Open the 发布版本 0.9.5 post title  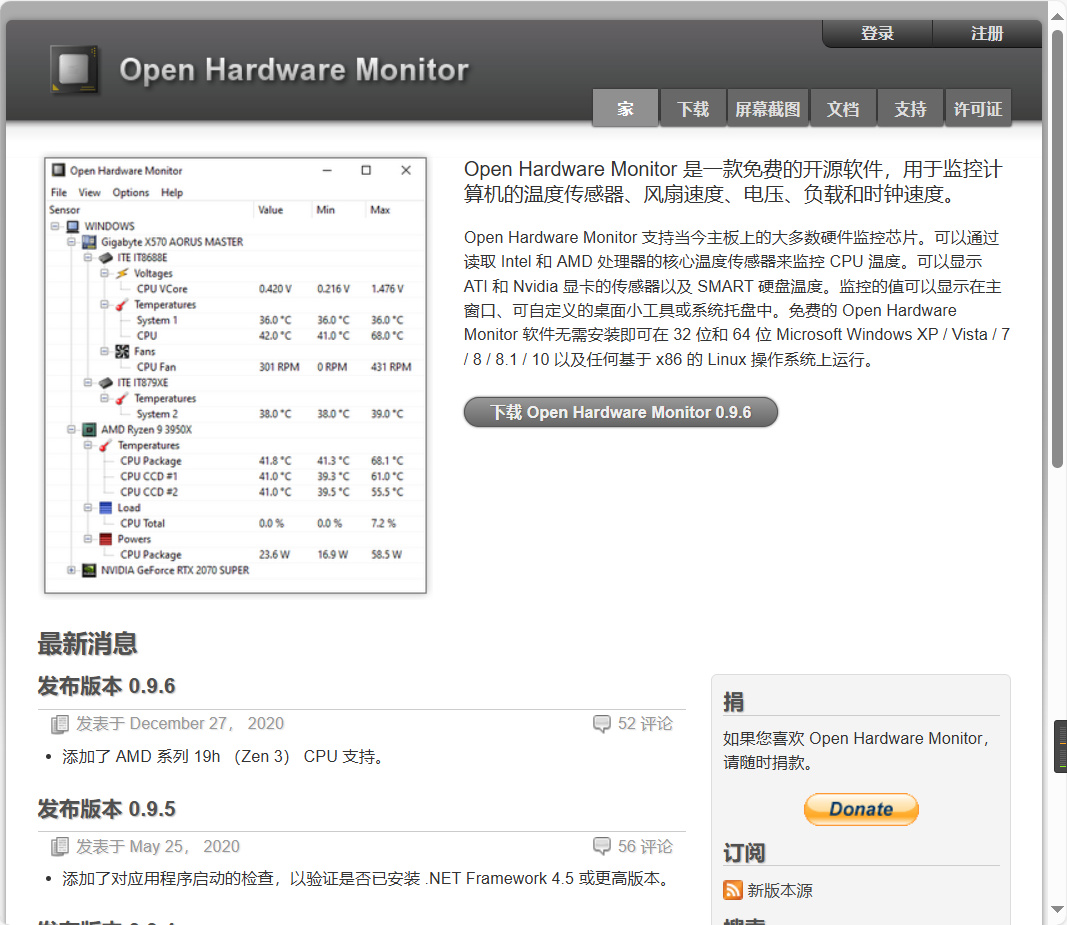pyautogui.click(x=107, y=809)
